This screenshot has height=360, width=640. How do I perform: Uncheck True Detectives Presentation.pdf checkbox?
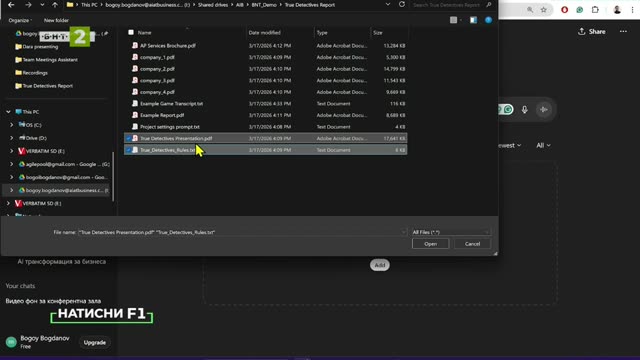128,138
